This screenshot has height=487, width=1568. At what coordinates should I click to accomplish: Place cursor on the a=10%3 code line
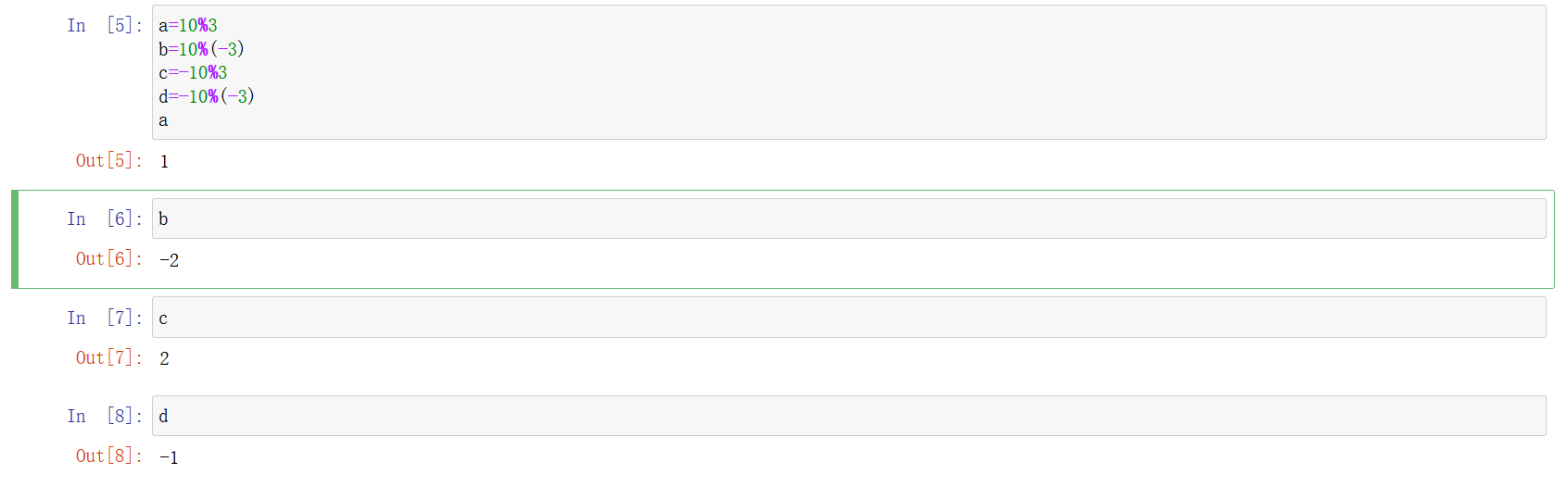point(188,26)
